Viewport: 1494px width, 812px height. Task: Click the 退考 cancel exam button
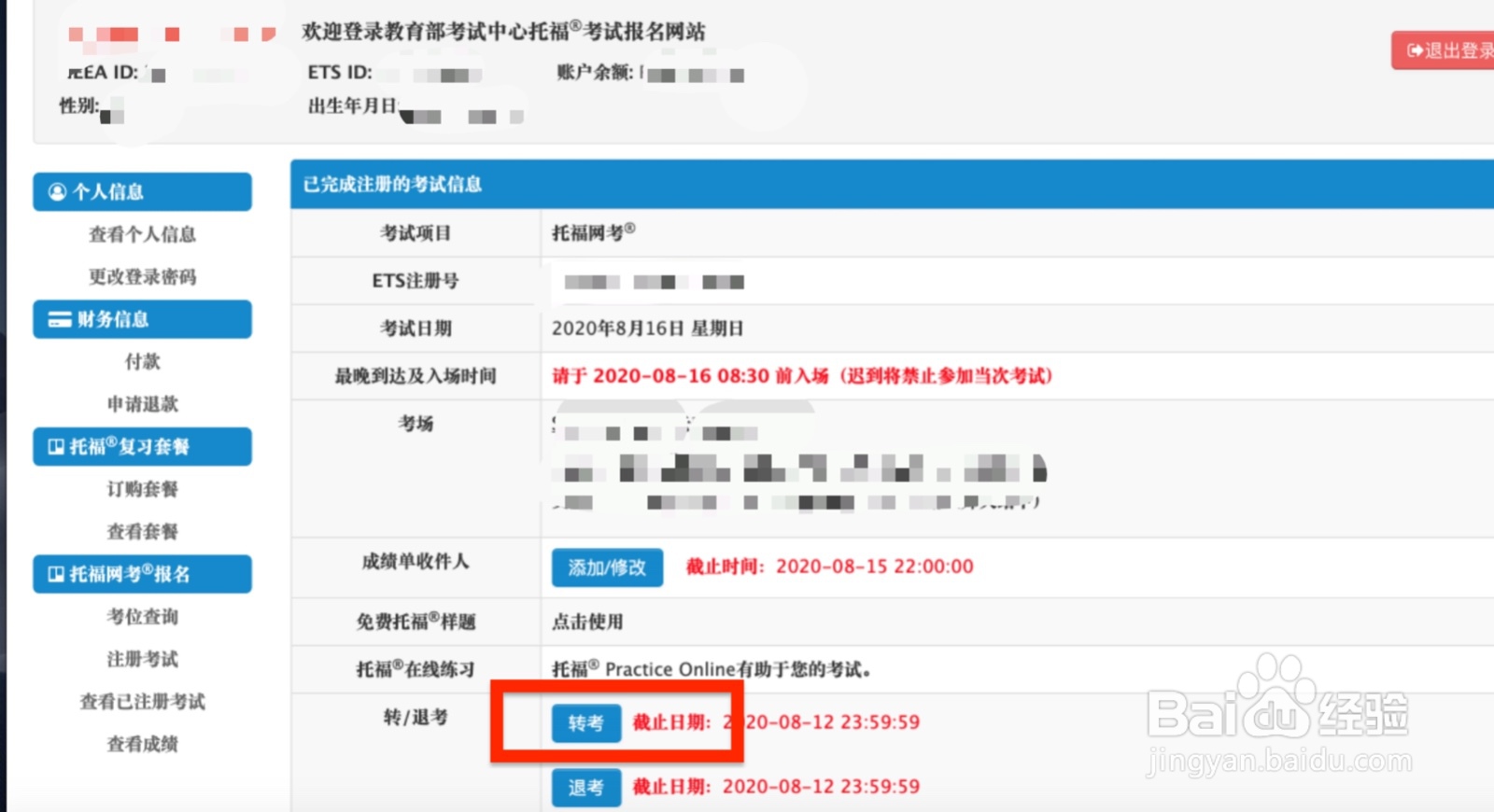[x=586, y=787]
